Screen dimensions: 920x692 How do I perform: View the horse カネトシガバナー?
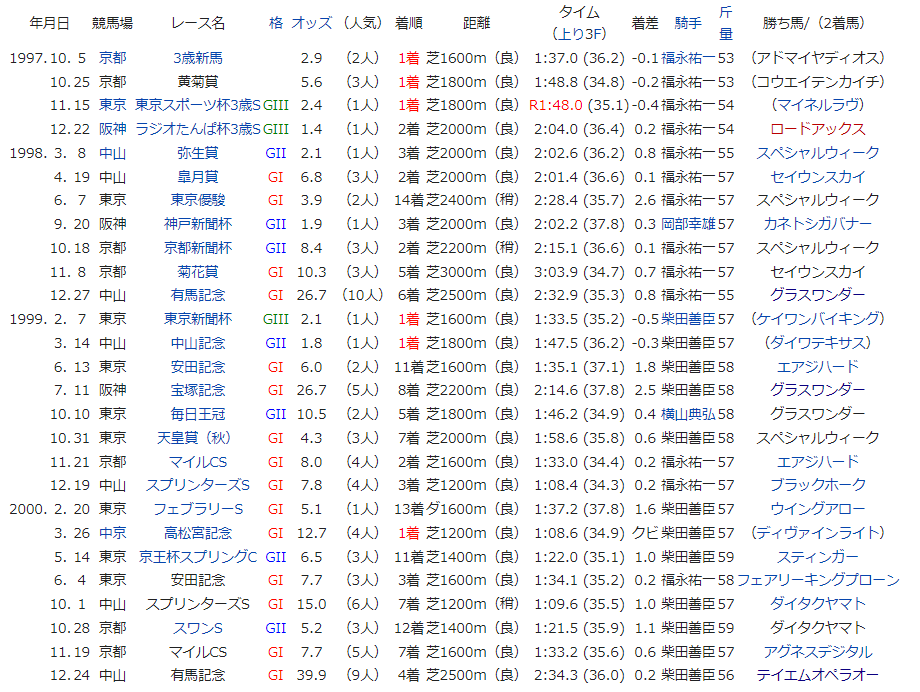[818, 224]
